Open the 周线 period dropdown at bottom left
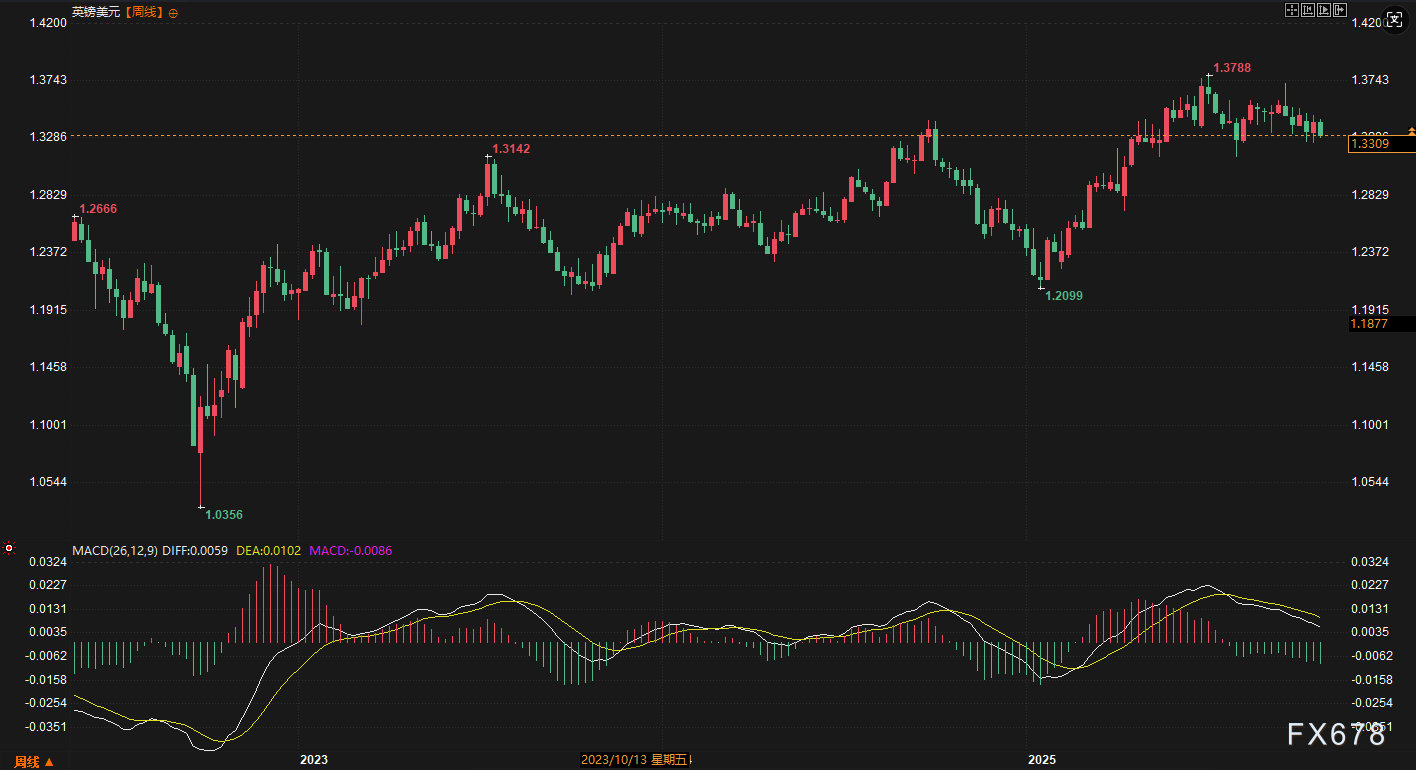 (x=33, y=762)
